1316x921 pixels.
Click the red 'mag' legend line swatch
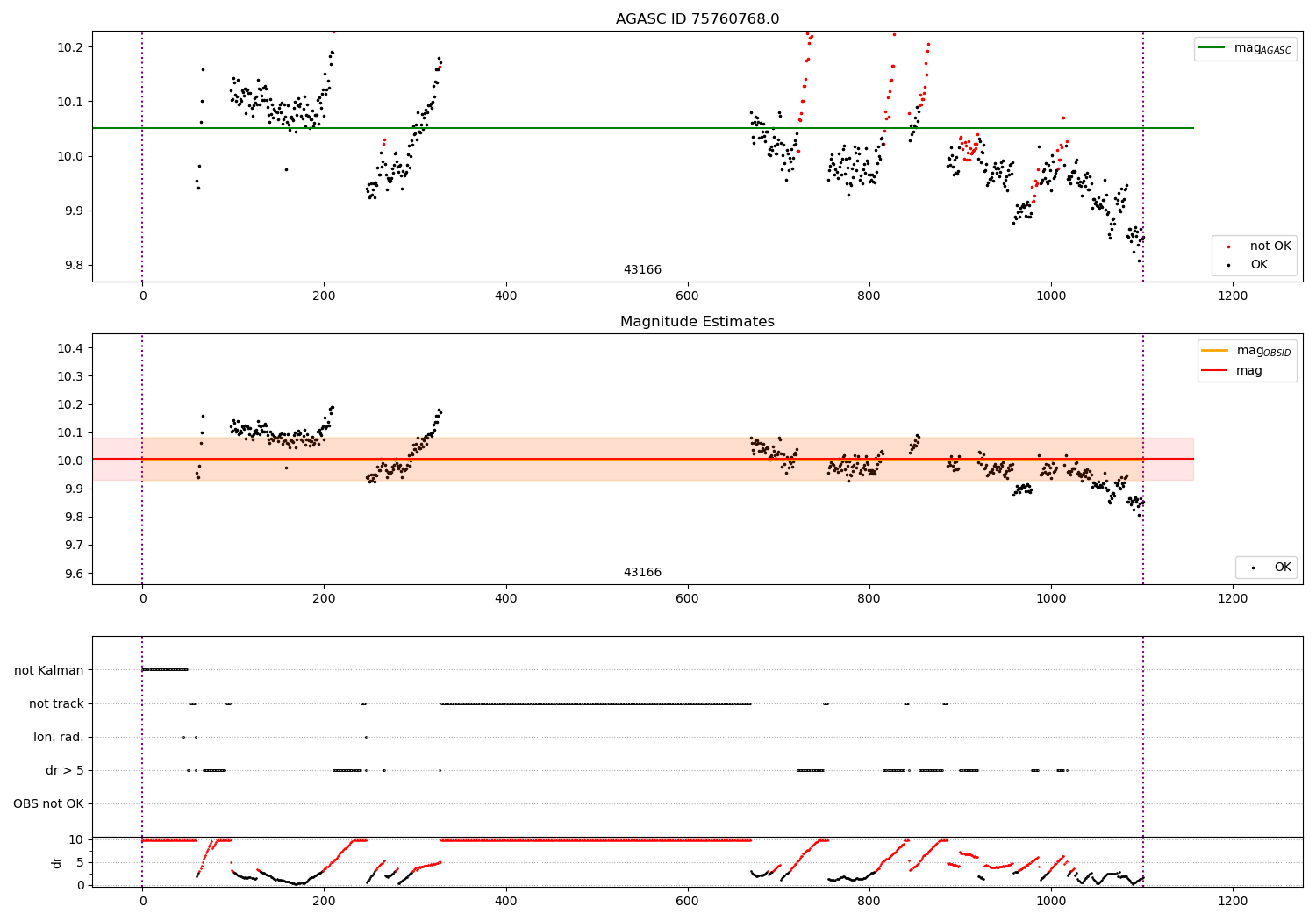click(1215, 371)
